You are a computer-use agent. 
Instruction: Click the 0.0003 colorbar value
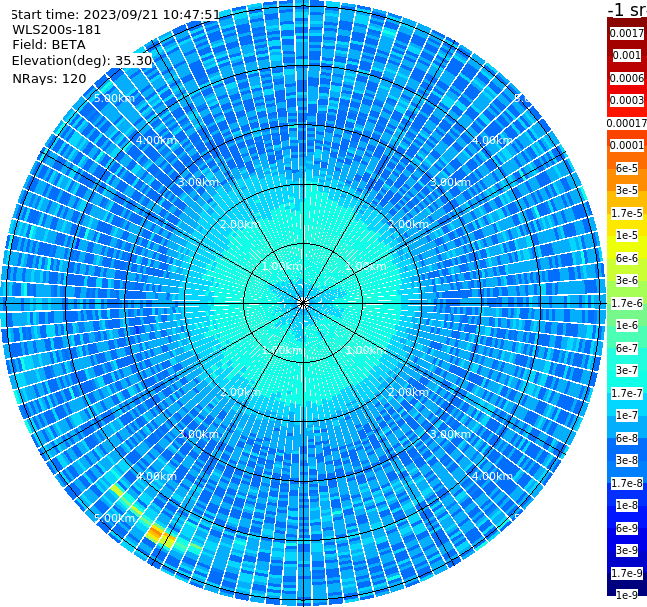(627, 100)
